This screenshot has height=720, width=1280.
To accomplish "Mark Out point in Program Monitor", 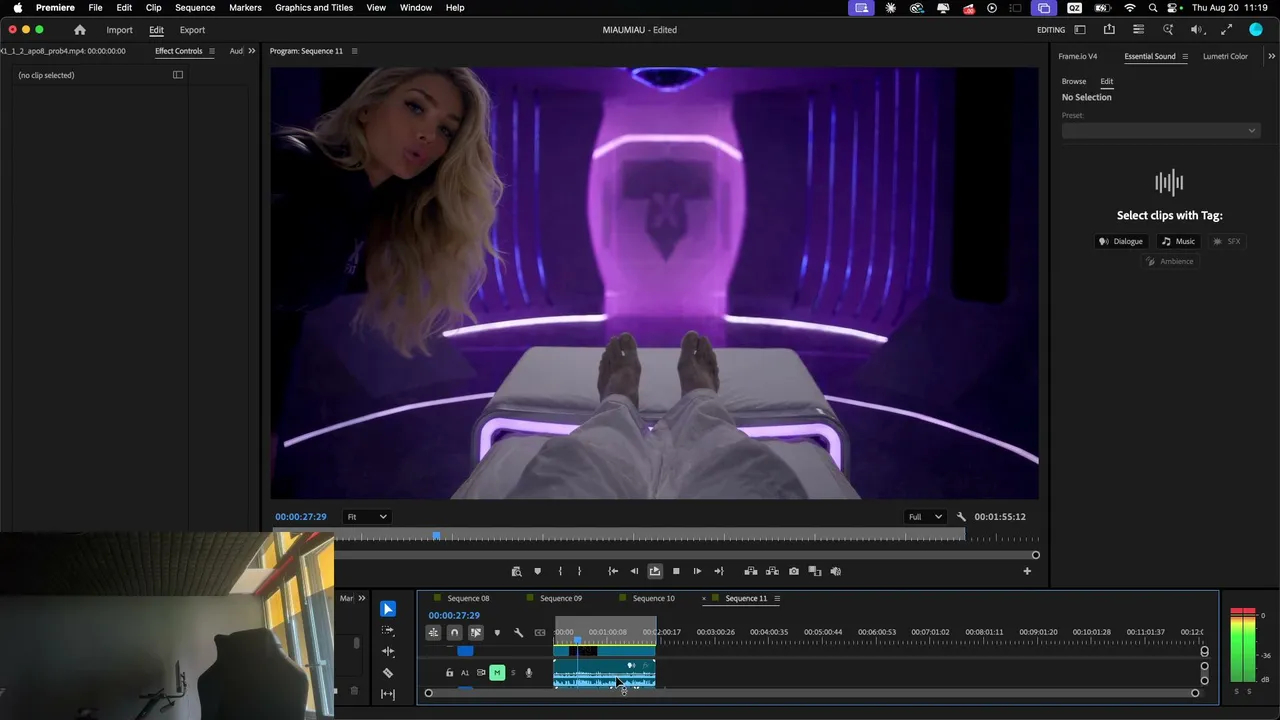I will point(579,571).
